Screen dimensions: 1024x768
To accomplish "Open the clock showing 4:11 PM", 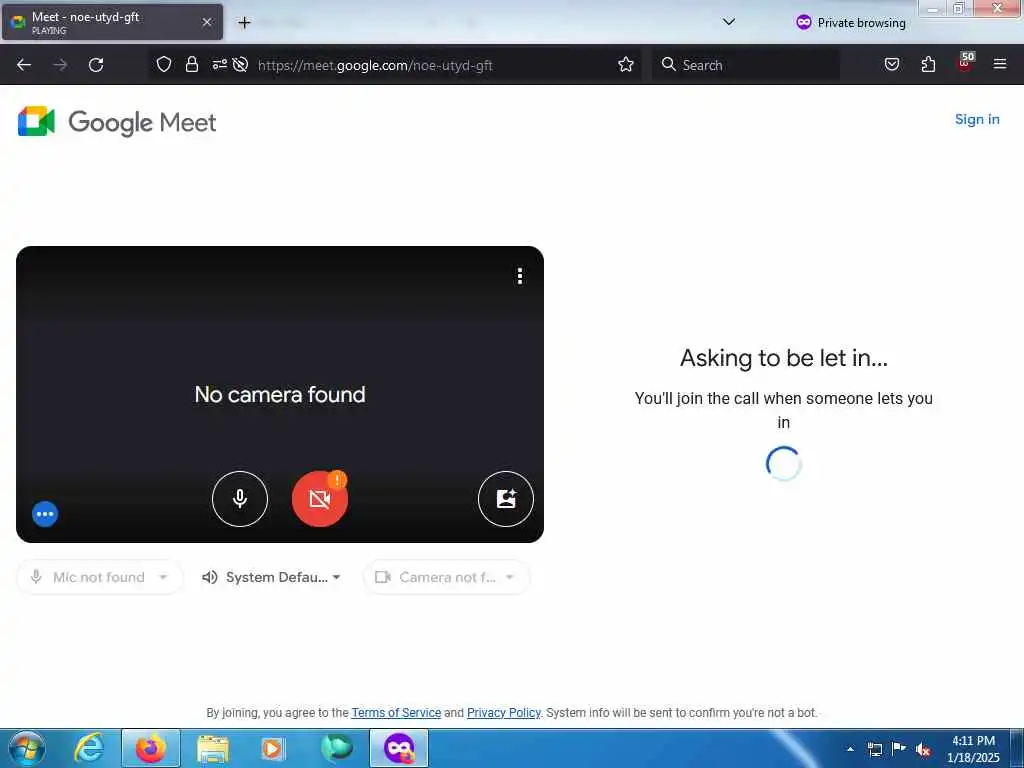I will point(973,749).
